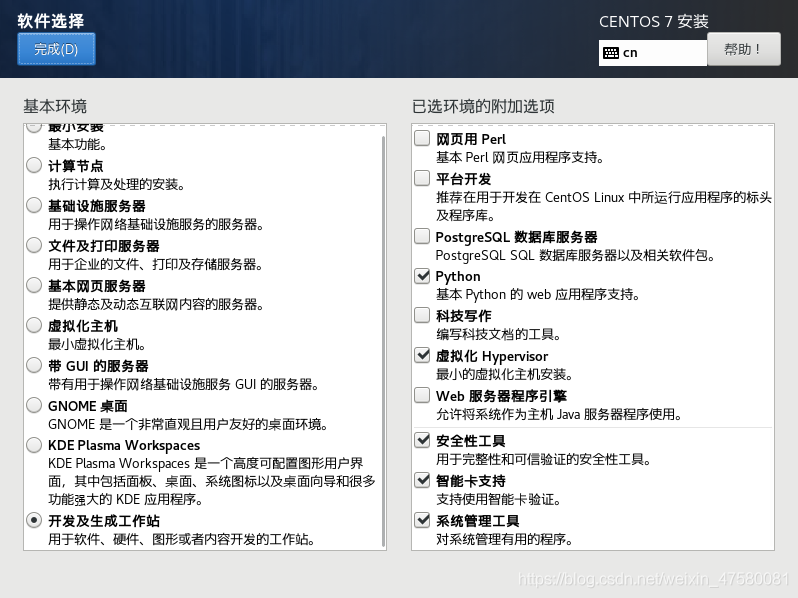The height and width of the screenshot is (598, 798).
Task: Select the 基本网页服务器 radio button
Action: click(34, 285)
